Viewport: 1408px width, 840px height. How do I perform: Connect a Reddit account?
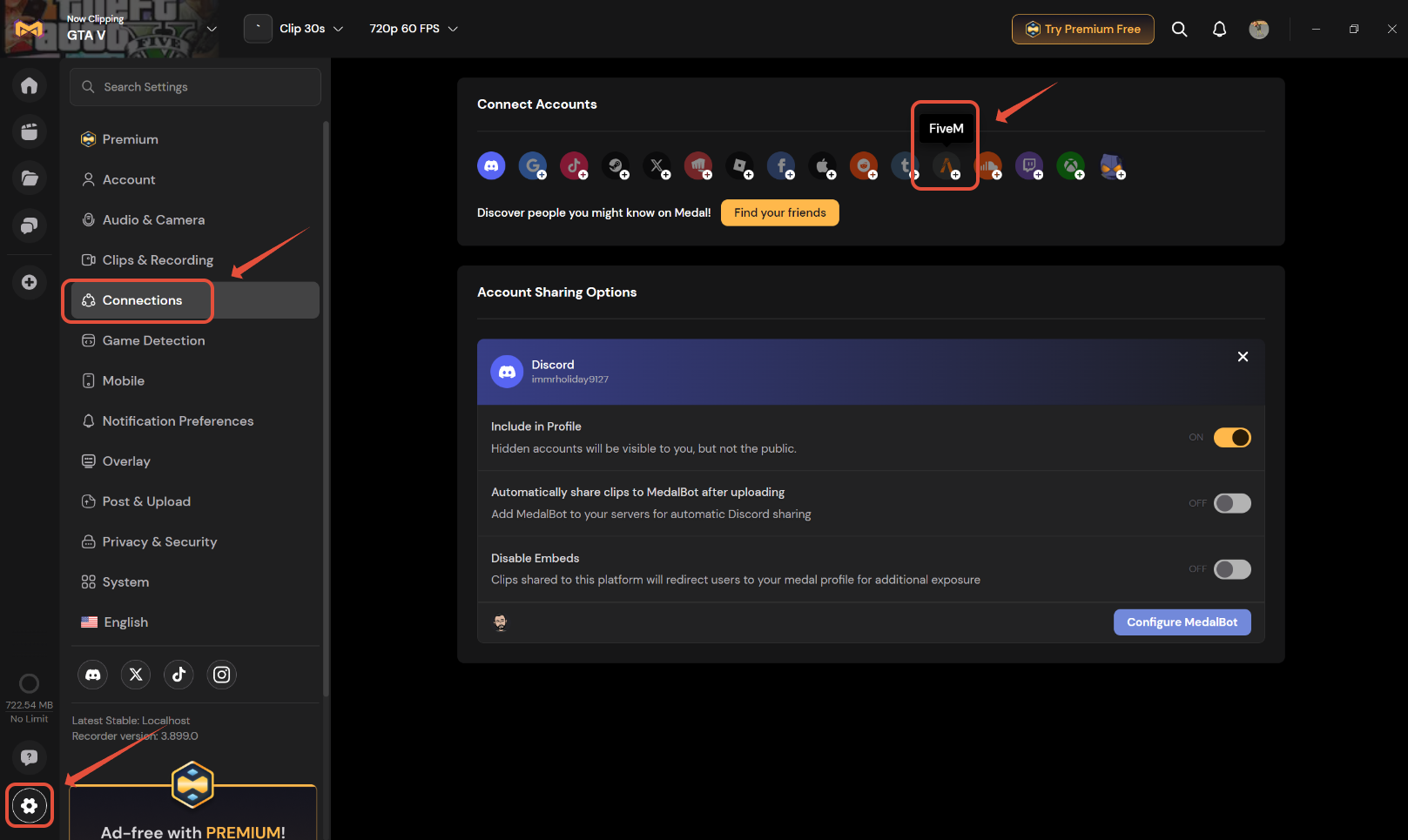click(x=864, y=165)
